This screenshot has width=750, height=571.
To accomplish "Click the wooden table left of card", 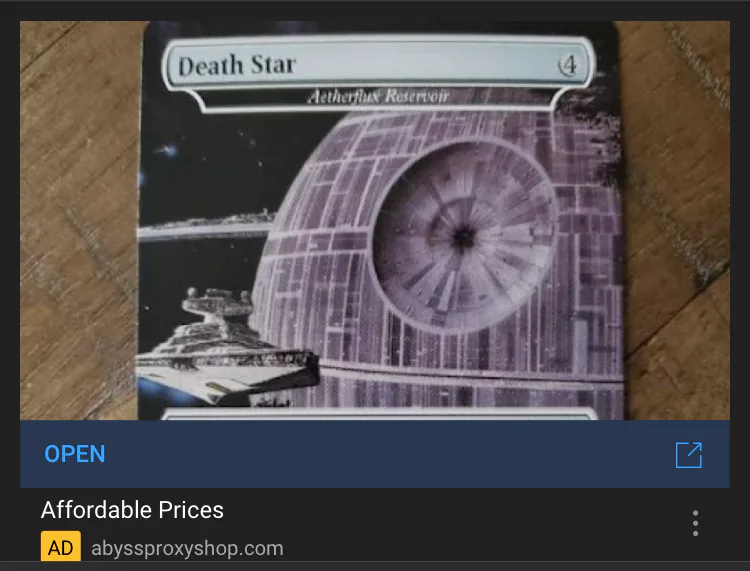I will [79, 220].
